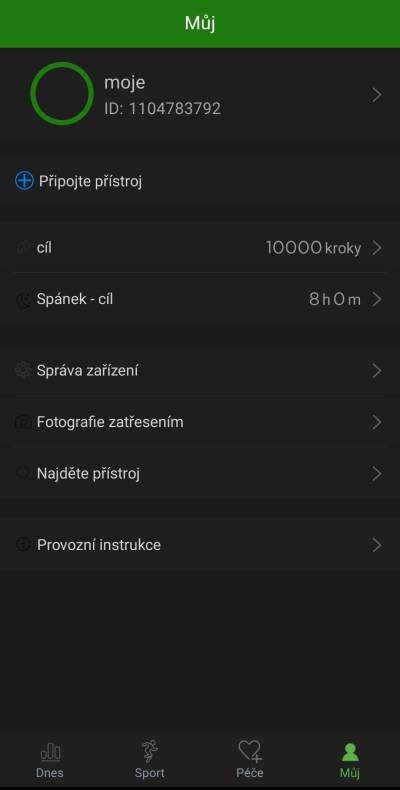Open sleep goal chevron next to 8h0m
The width and height of the screenshot is (400, 790).
point(377,299)
